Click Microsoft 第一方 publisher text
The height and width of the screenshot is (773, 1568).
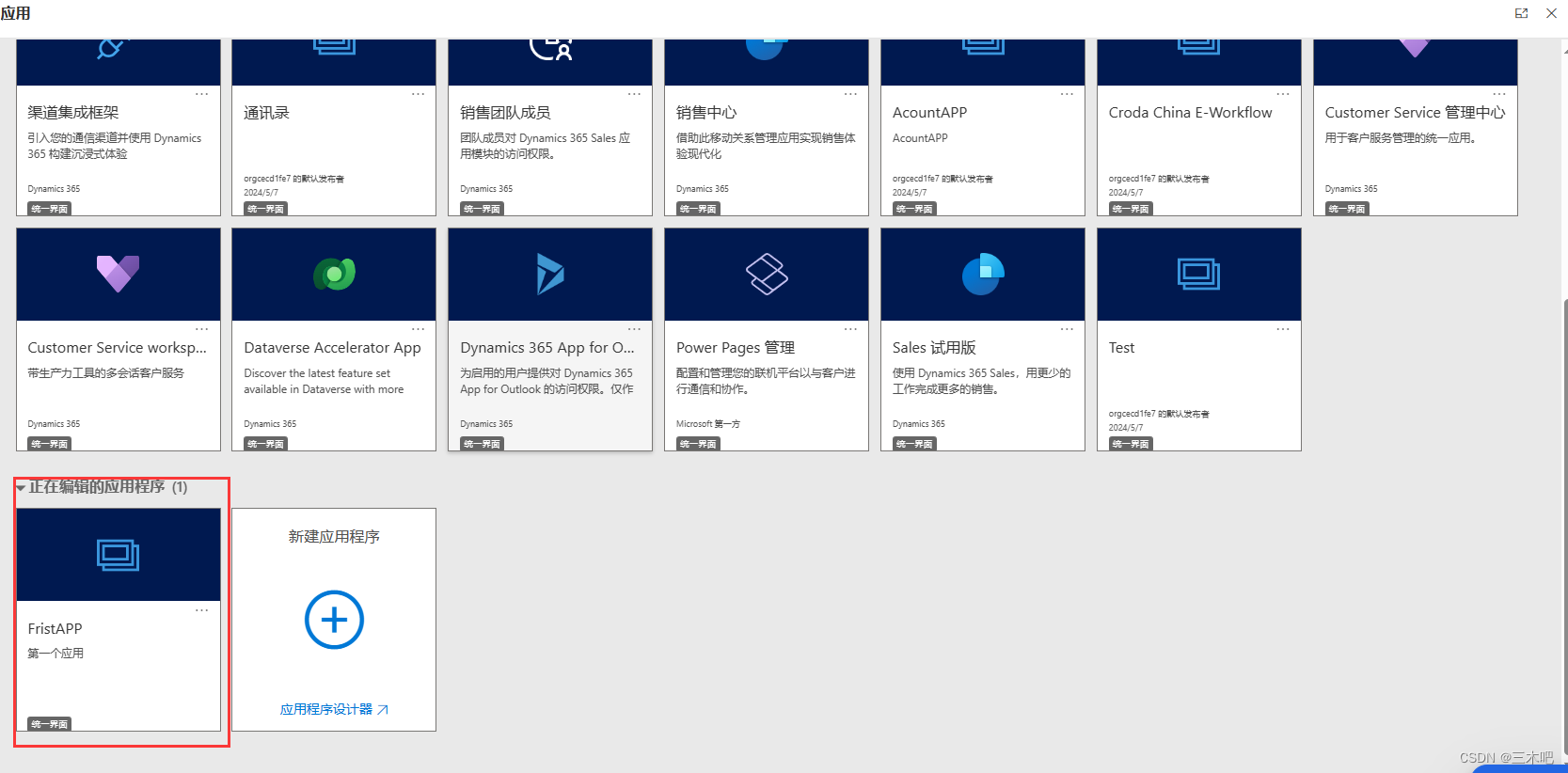pyautogui.click(x=708, y=424)
